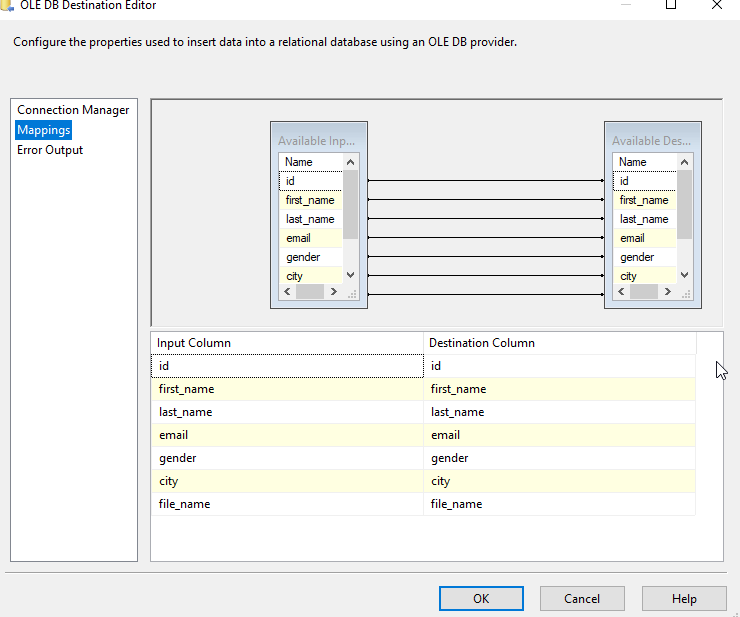Select id in Available Destination Columns
The image size is (740, 617).
[x=645, y=181]
